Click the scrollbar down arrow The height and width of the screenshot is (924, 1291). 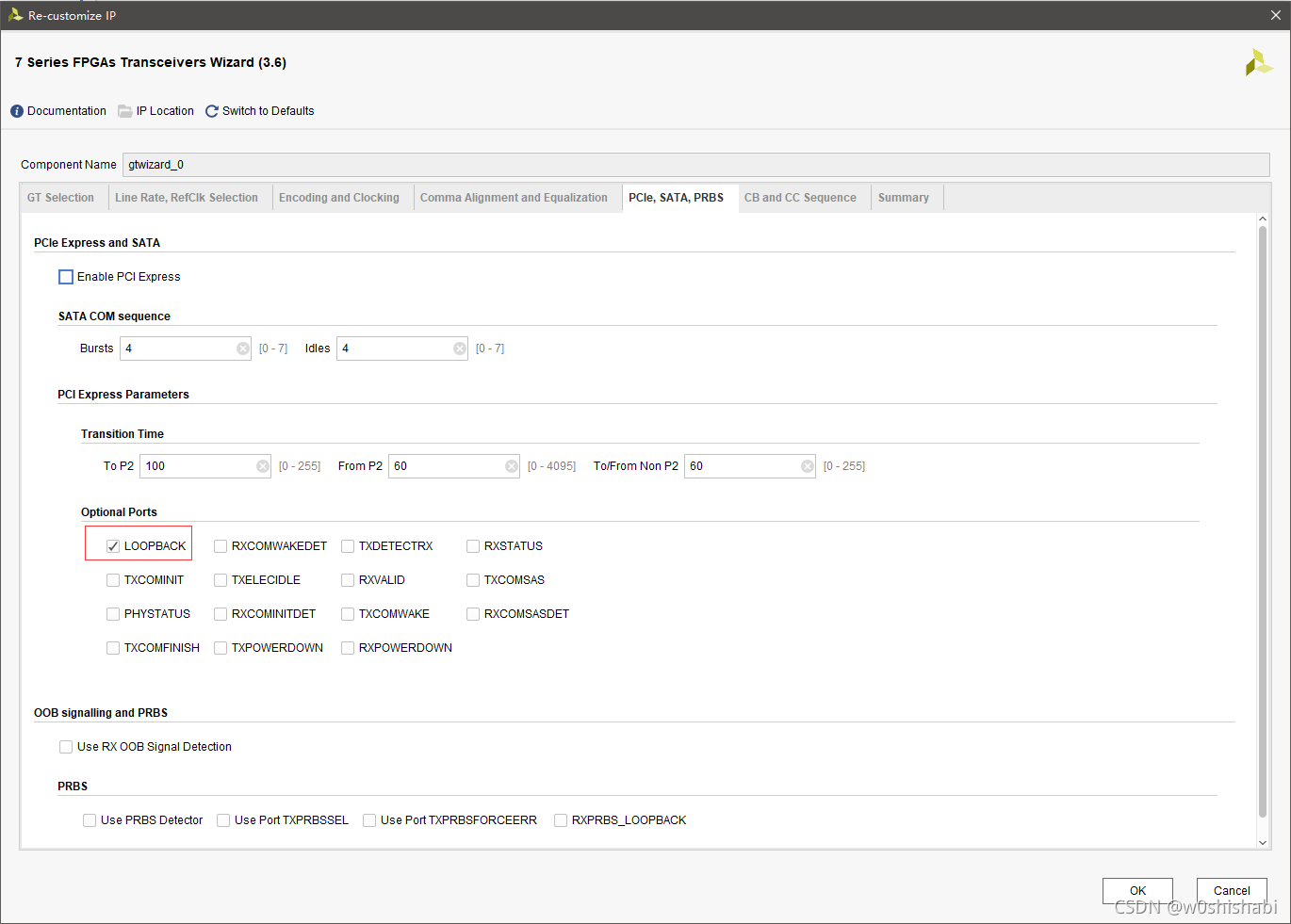(x=1263, y=842)
